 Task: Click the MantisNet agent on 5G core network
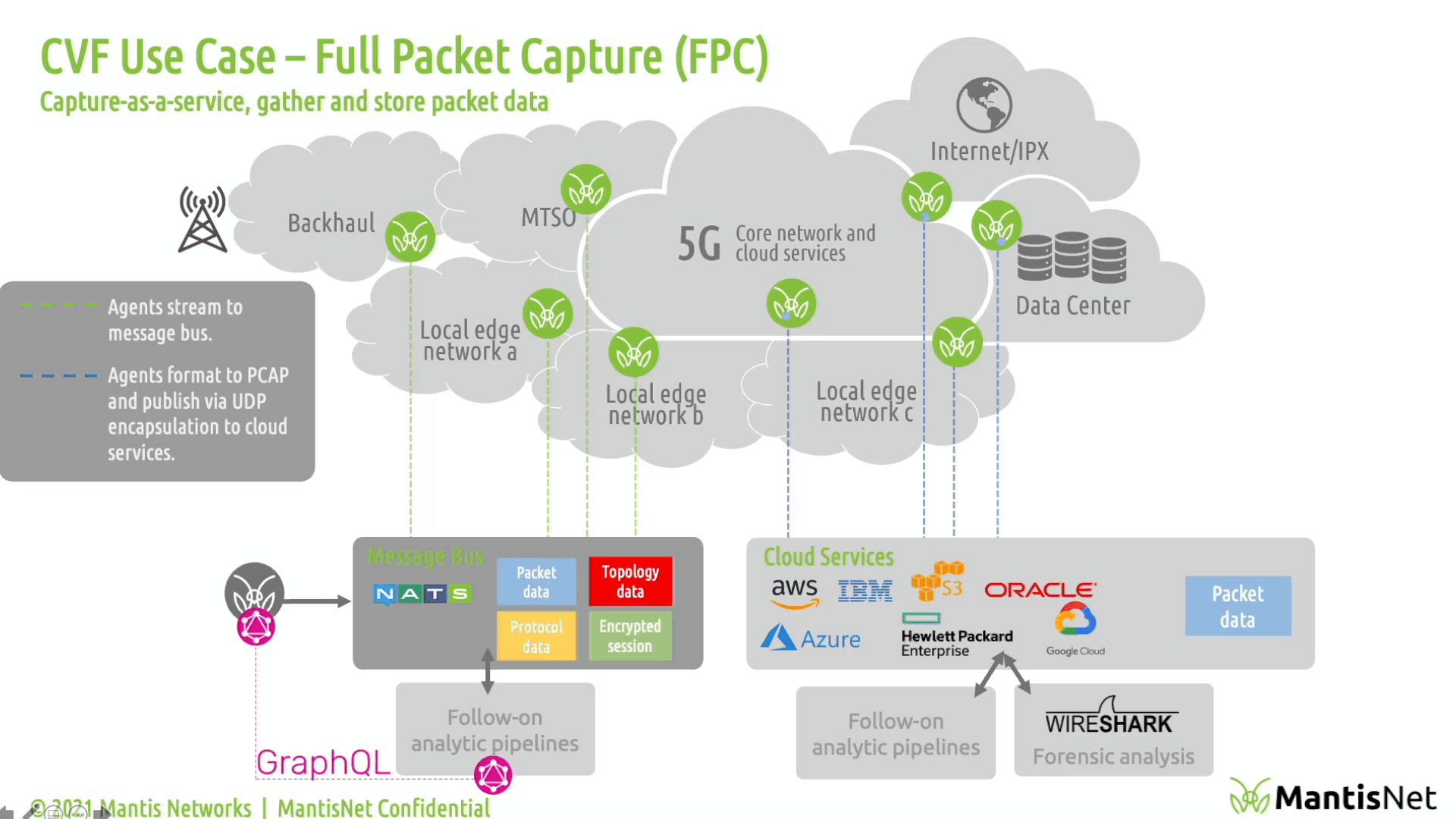click(791, 304)
